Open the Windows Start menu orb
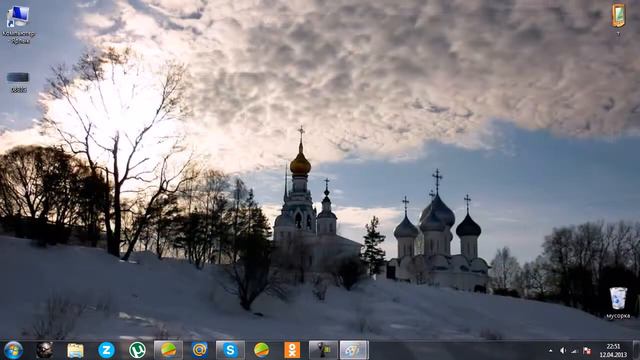Image resolution: width=640 pixels, height=360 pixels. (13, 350)
